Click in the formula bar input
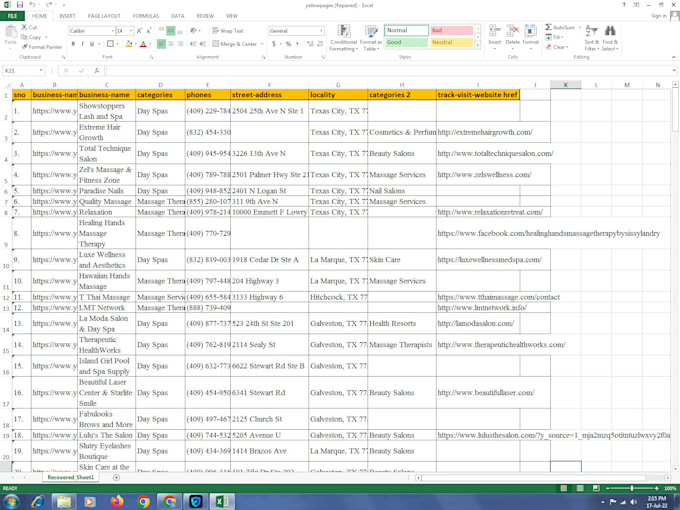The height and width of the screenshot is (510, 680). pos(389,70)
